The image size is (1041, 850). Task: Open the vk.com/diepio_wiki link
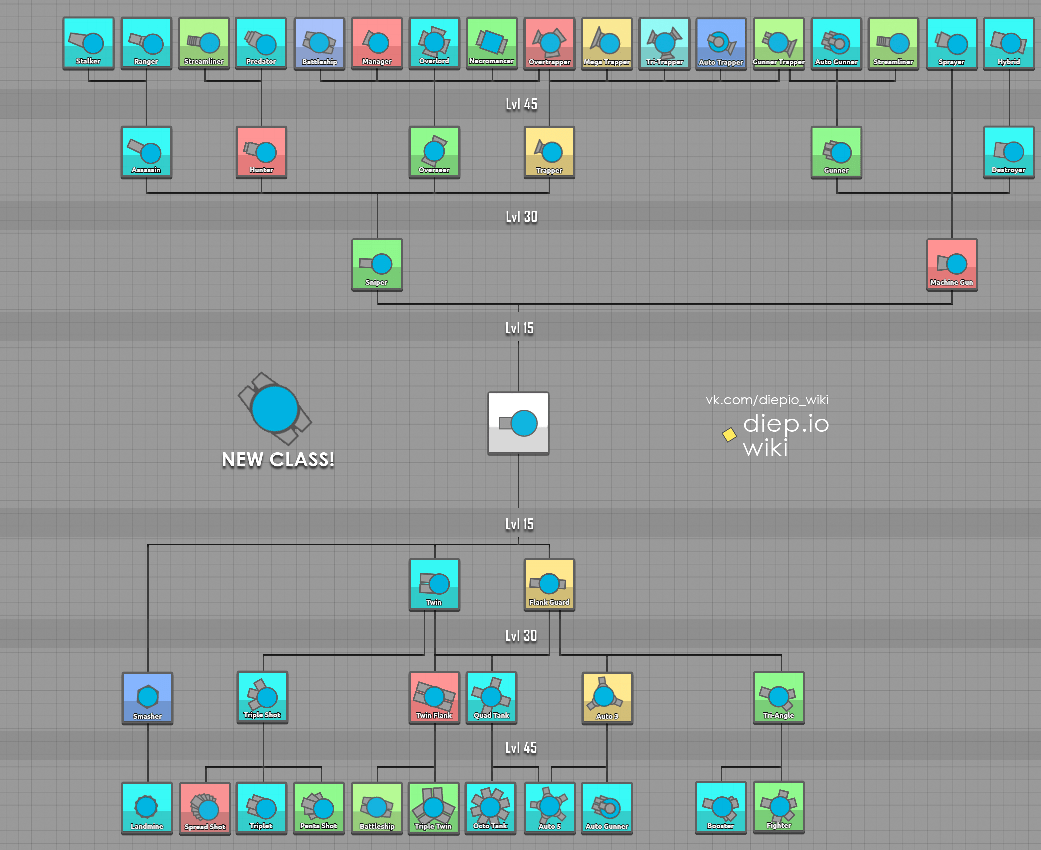(x=767, y=399)
